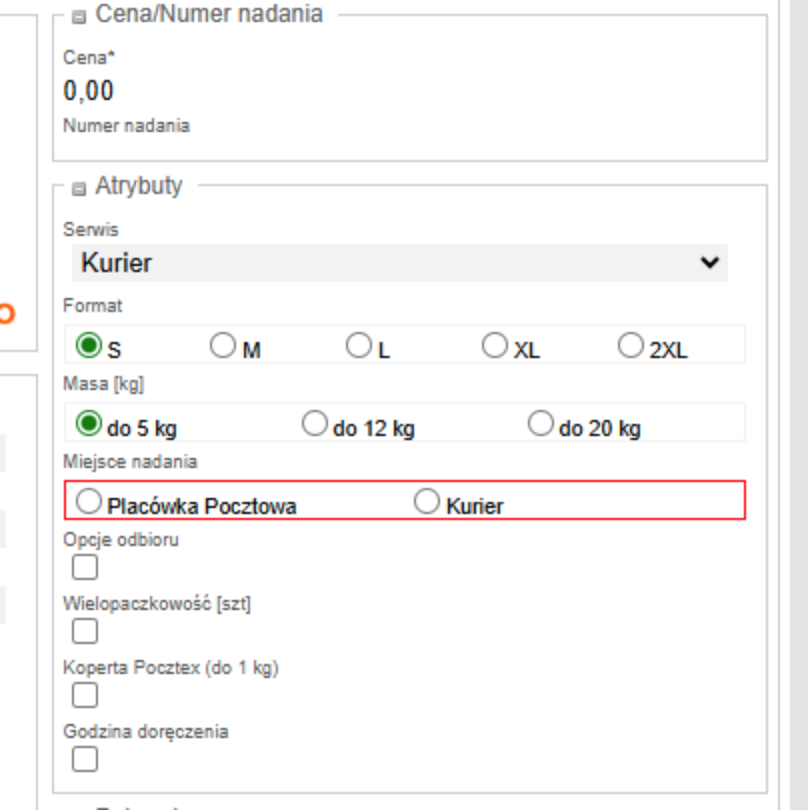Choose mass do 12 kg option
Viewport: 808px width, 810px height.
[315, 423]
